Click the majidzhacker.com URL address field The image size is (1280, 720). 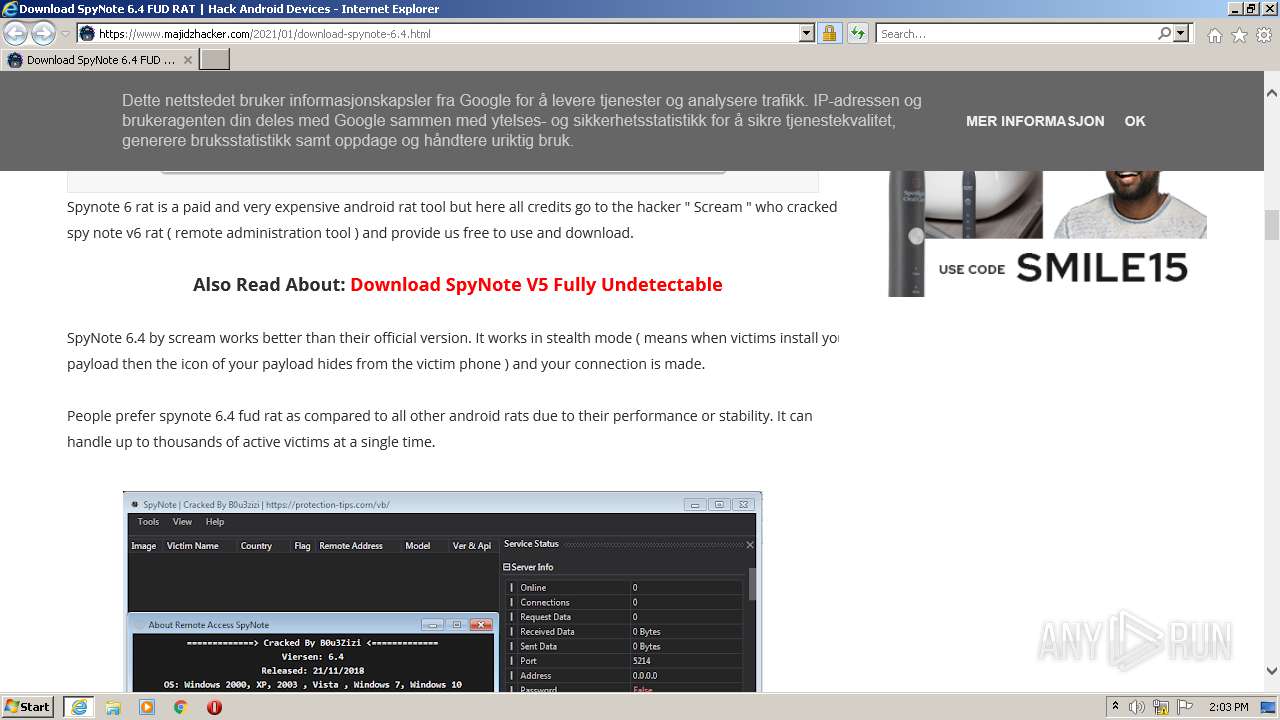[438, 34]
